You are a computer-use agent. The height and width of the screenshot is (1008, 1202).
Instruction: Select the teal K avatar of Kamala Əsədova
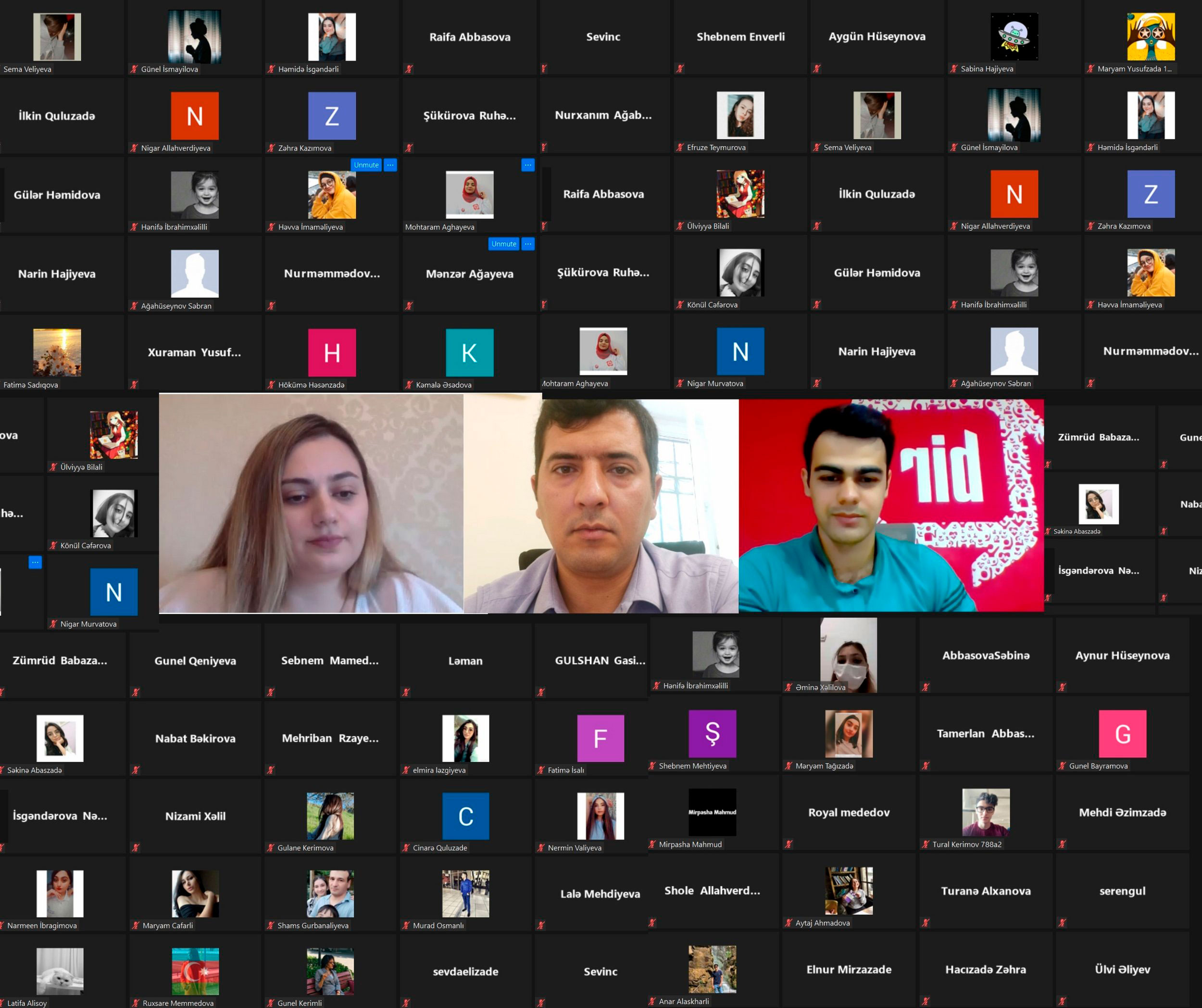(x=469, y=352)
